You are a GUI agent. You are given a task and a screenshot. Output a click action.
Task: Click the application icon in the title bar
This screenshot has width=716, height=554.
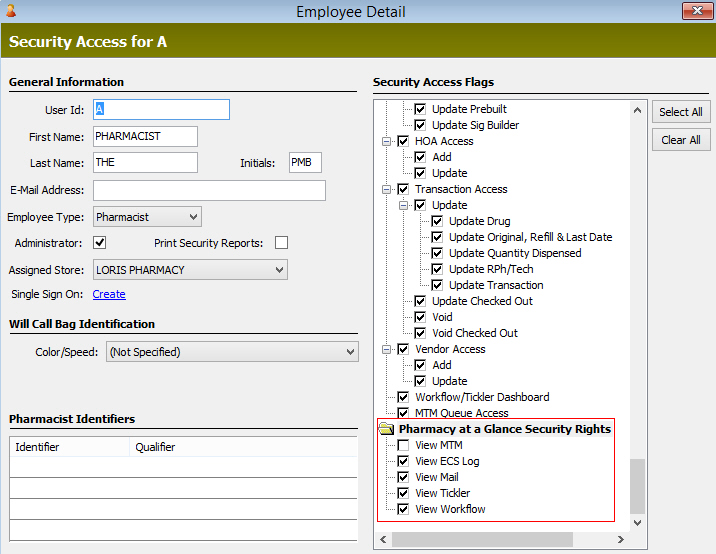point(11,11)
